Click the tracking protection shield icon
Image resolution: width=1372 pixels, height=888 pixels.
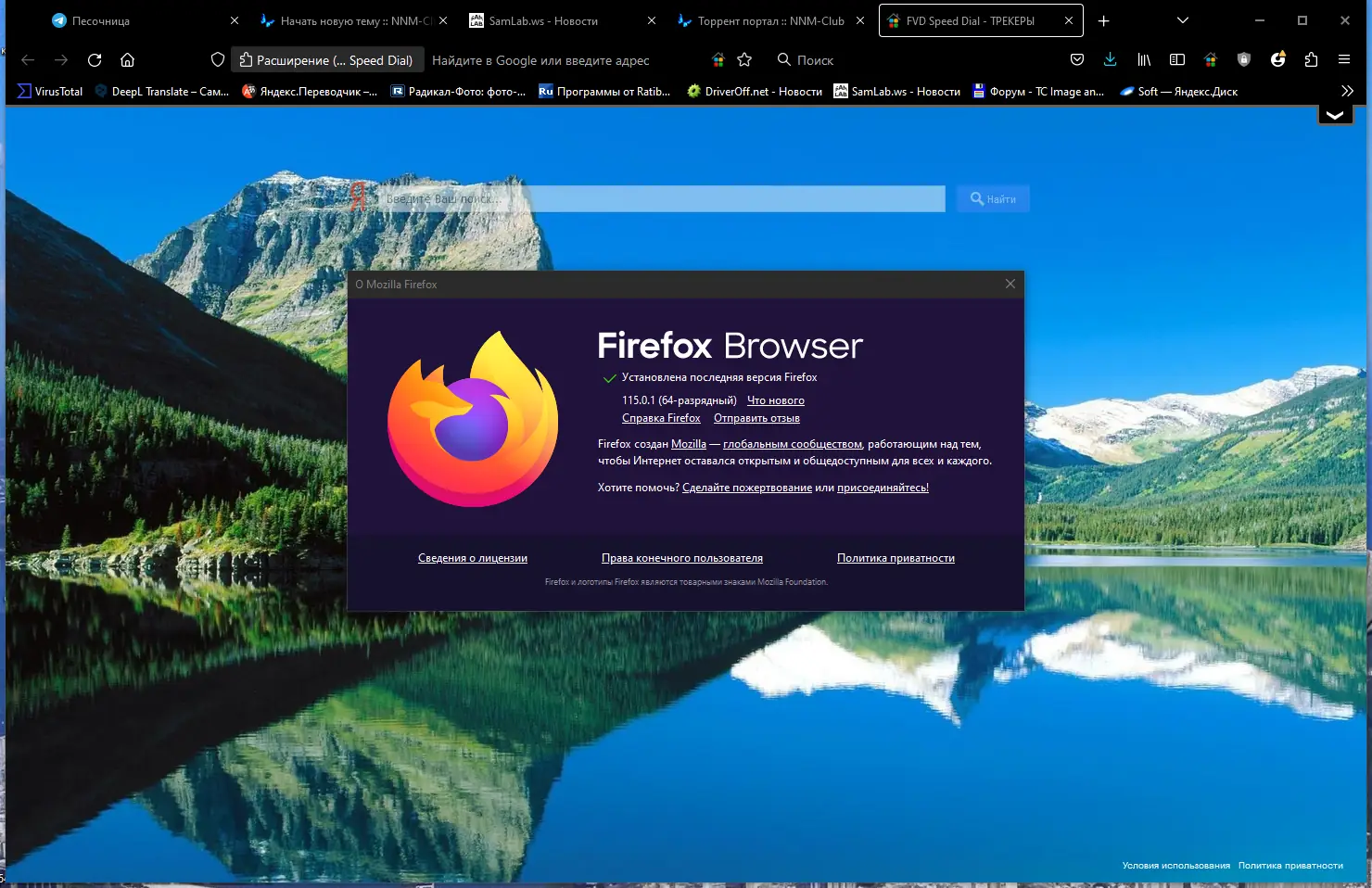point(218,60)
